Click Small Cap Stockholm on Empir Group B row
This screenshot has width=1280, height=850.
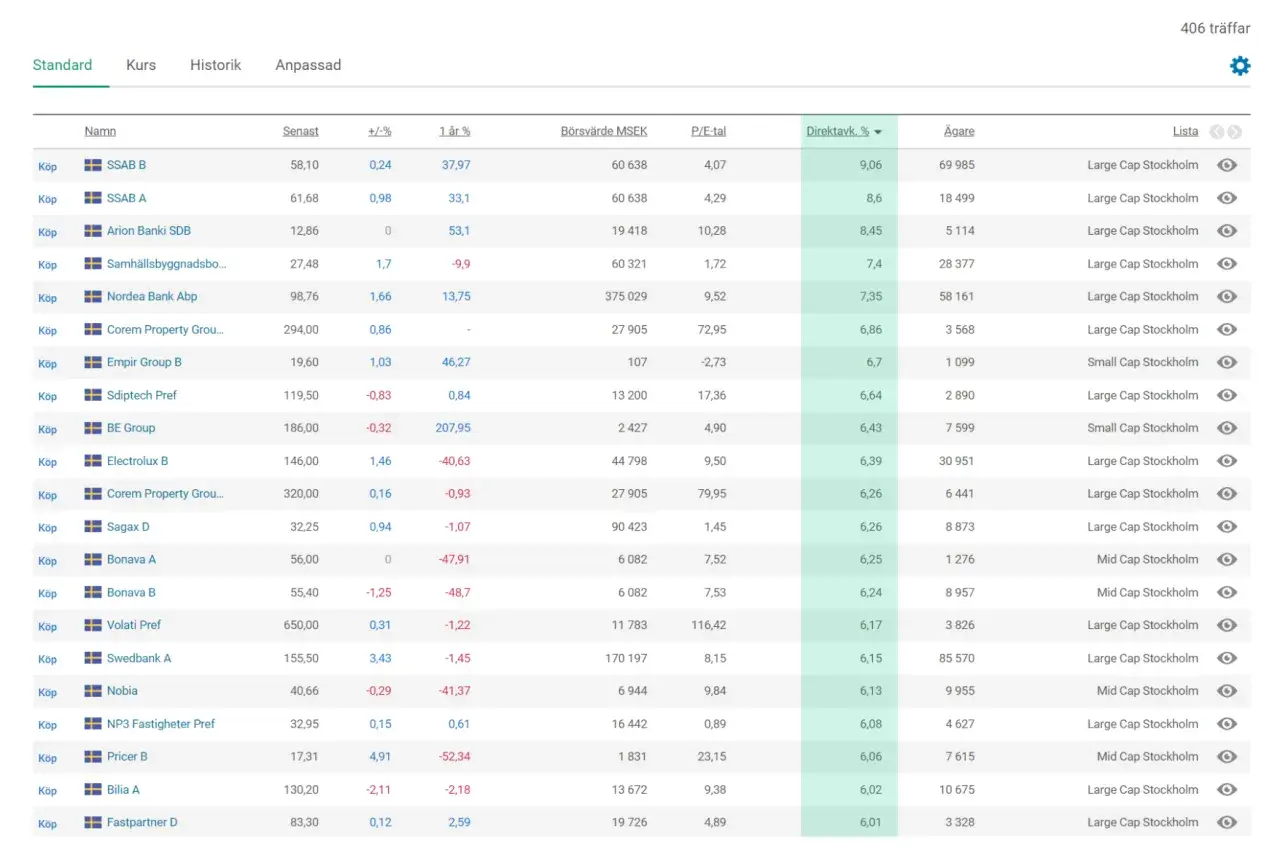pyautogui.click(x=1143, y=362)
